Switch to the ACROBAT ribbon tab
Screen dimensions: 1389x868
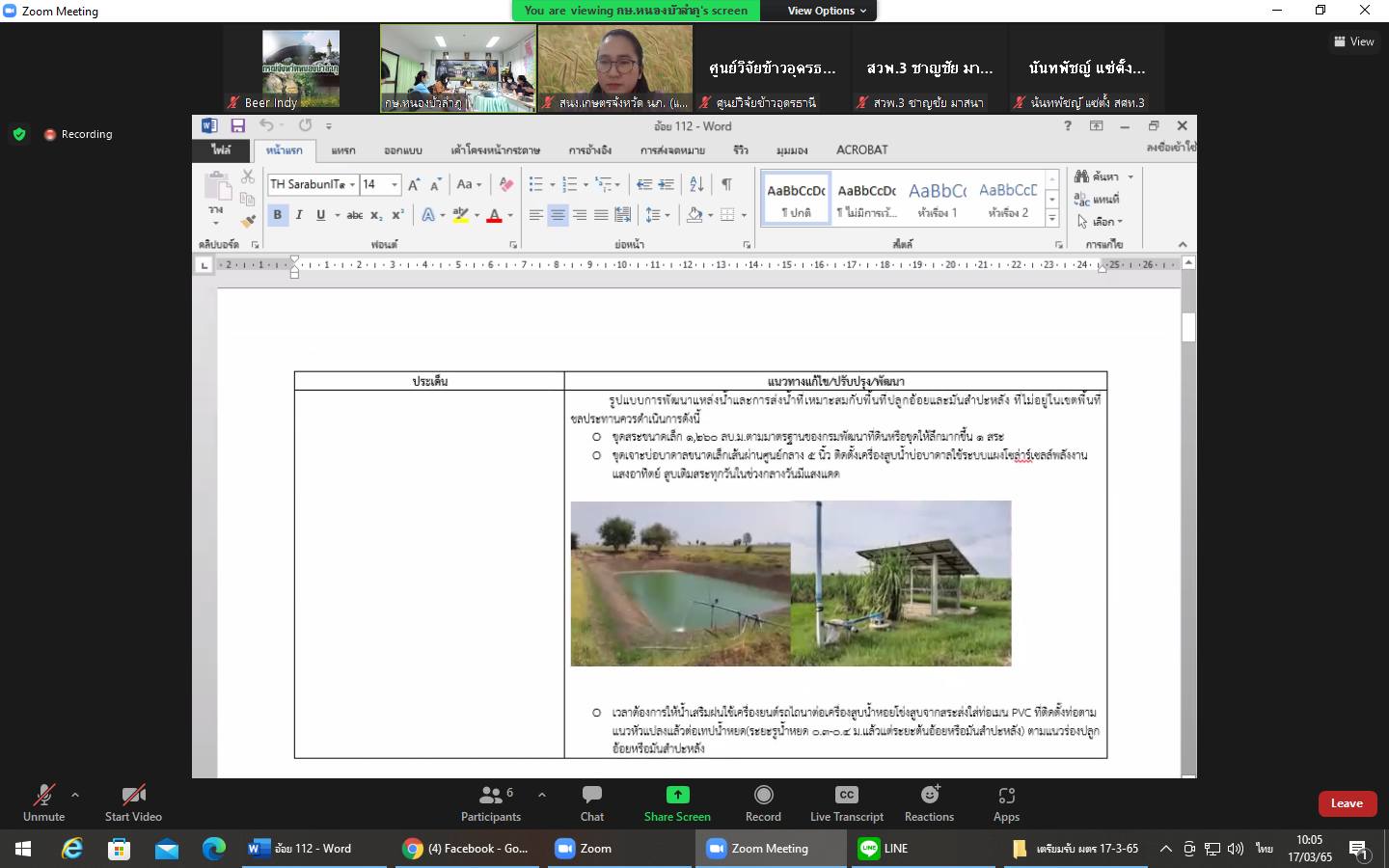tap(861, 149)
